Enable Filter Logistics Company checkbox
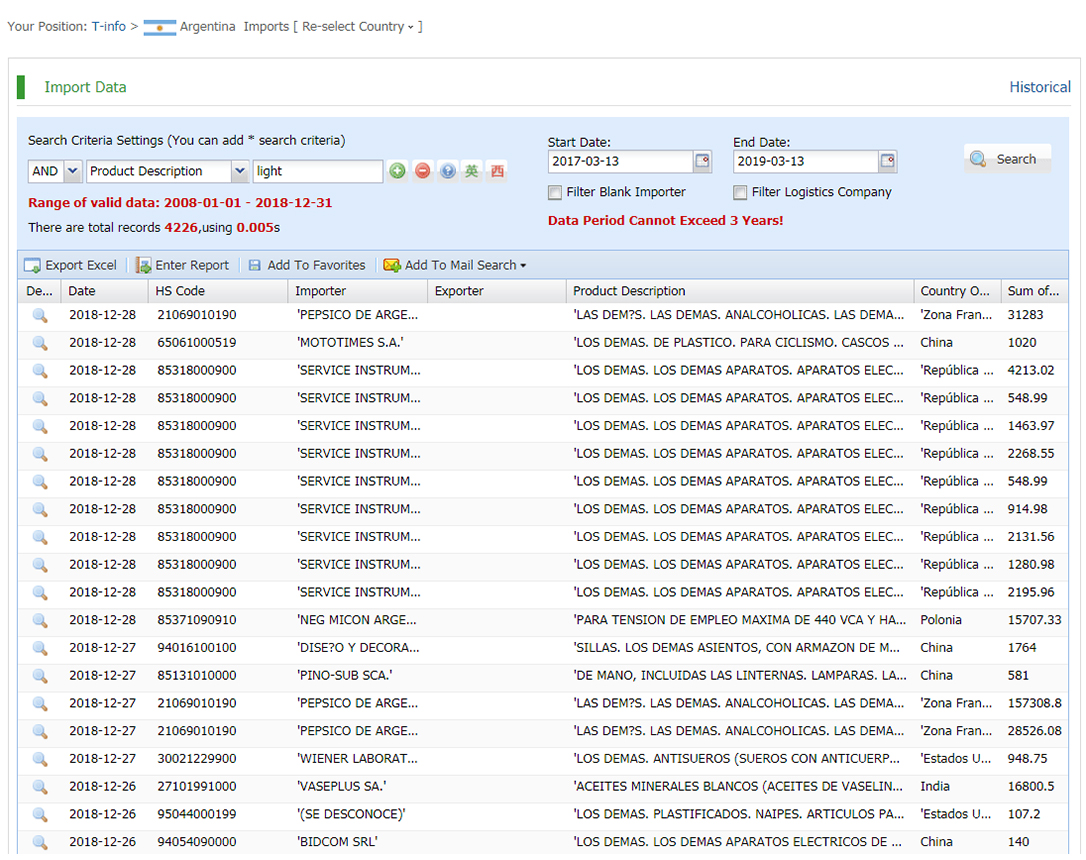Viewport: 1086px width, 860px height. click(x=740, y=192)
